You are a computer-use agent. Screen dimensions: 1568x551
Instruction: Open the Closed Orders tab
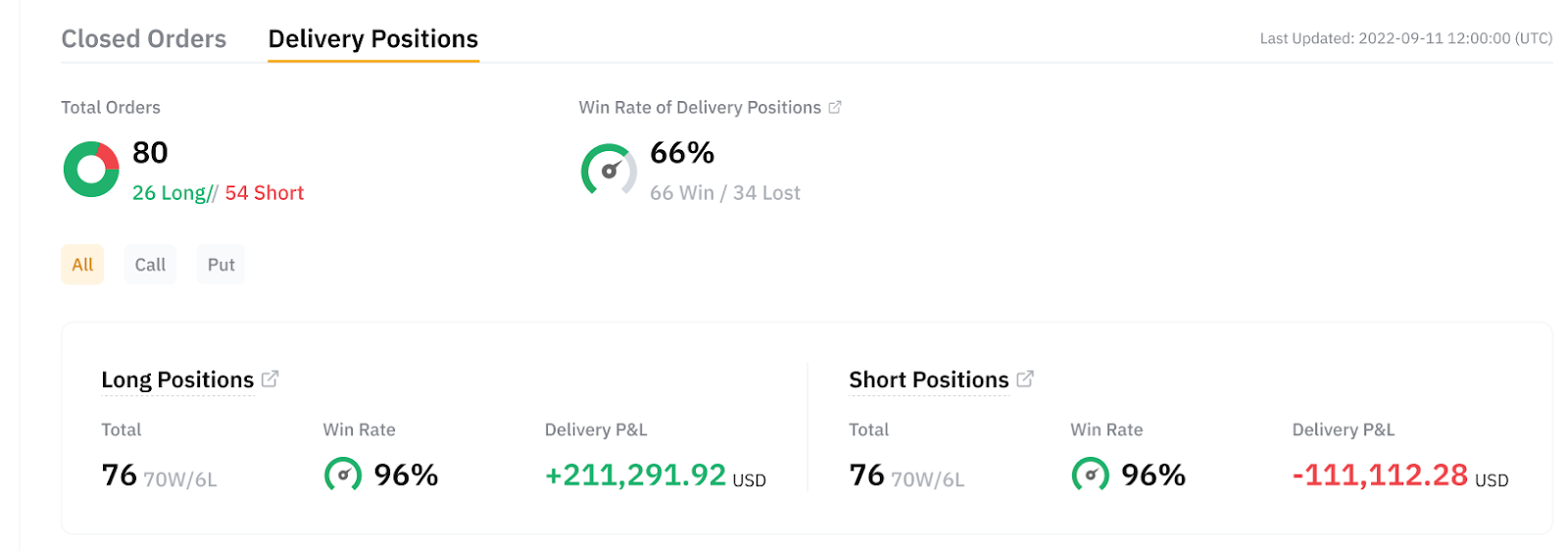pyautogui.click(x=143, y=39)
